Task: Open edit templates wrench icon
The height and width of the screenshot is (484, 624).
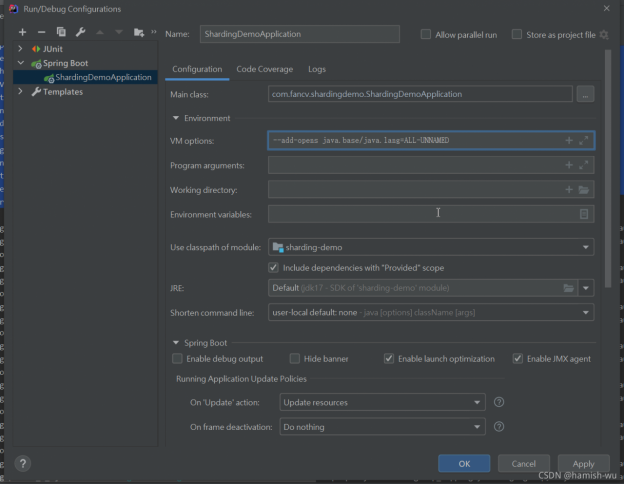Action: click(80, 33)
